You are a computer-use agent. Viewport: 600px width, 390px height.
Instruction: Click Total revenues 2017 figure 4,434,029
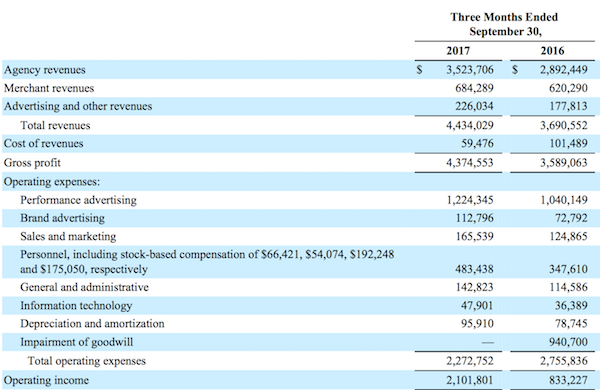coord(470,125)
